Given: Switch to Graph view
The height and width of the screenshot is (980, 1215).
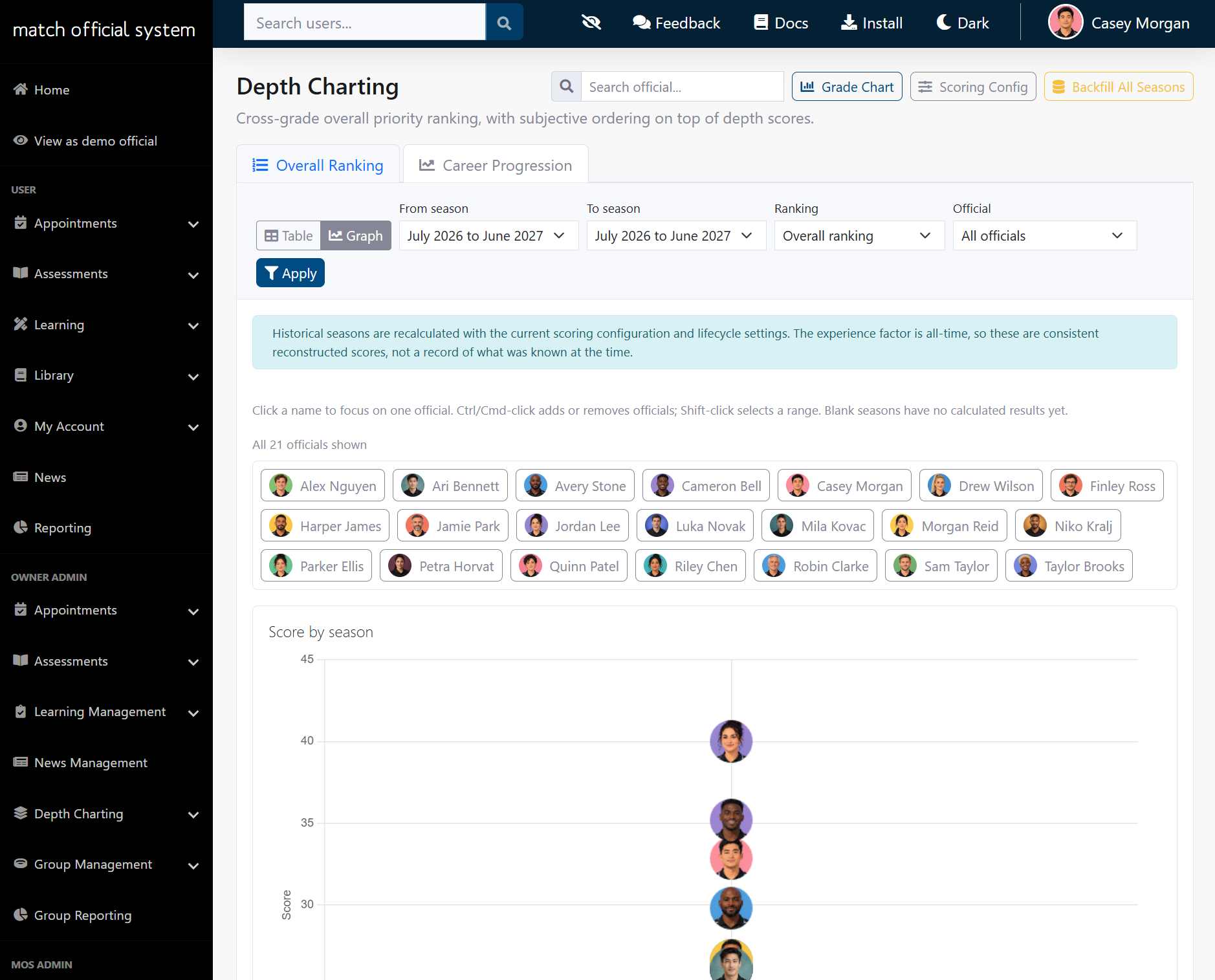Looking at the screenshot, I should tap(356, 235).
